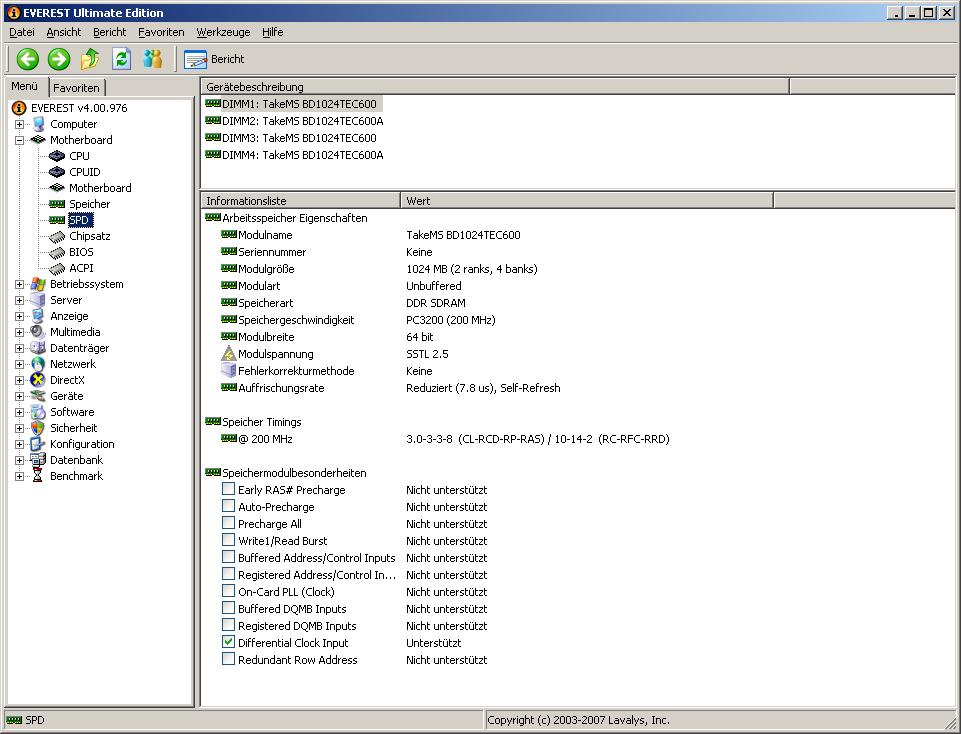Select Konfiguration in the tree
Image resolution: width=961 pixels, height=734 pixels.
click(82, 444)
